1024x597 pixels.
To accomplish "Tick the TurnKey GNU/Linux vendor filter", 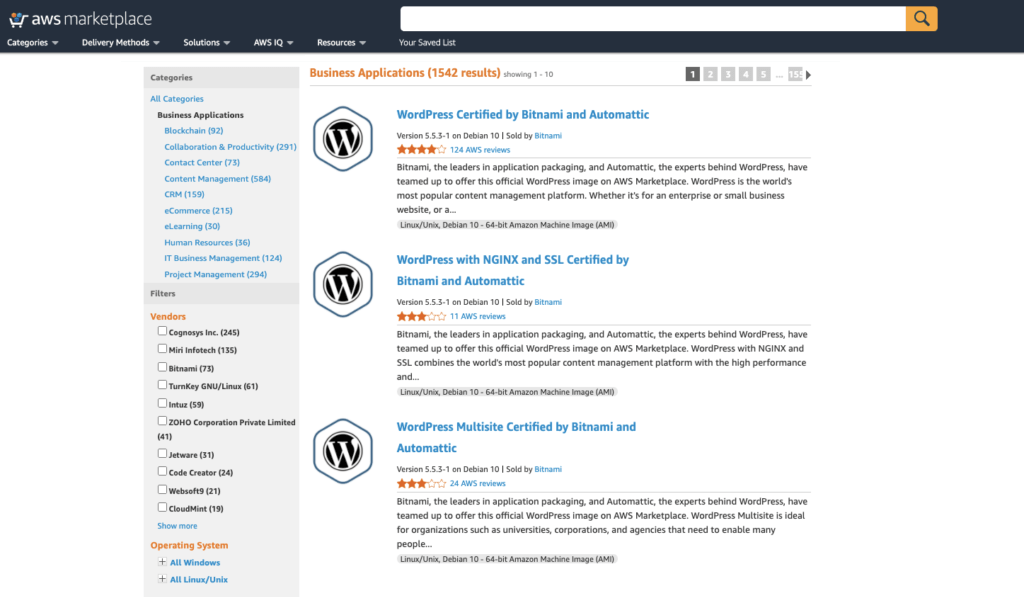I will [x=162, y=385].
